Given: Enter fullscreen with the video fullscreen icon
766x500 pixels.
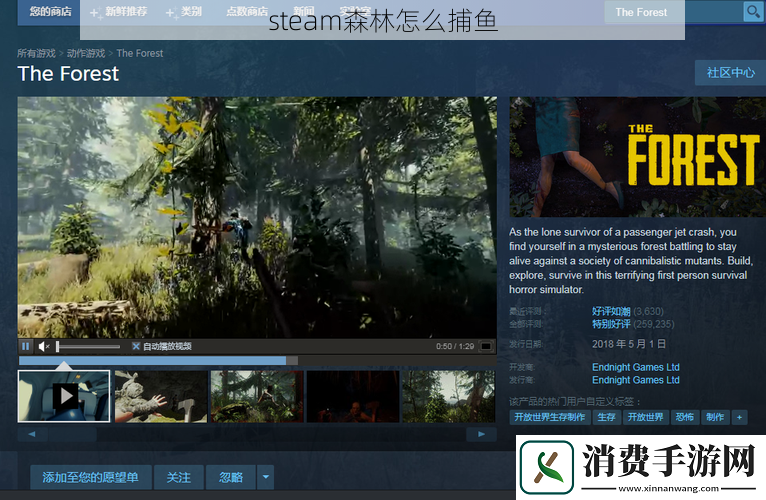Looking at the screenshot, I should tap(486, 347).
